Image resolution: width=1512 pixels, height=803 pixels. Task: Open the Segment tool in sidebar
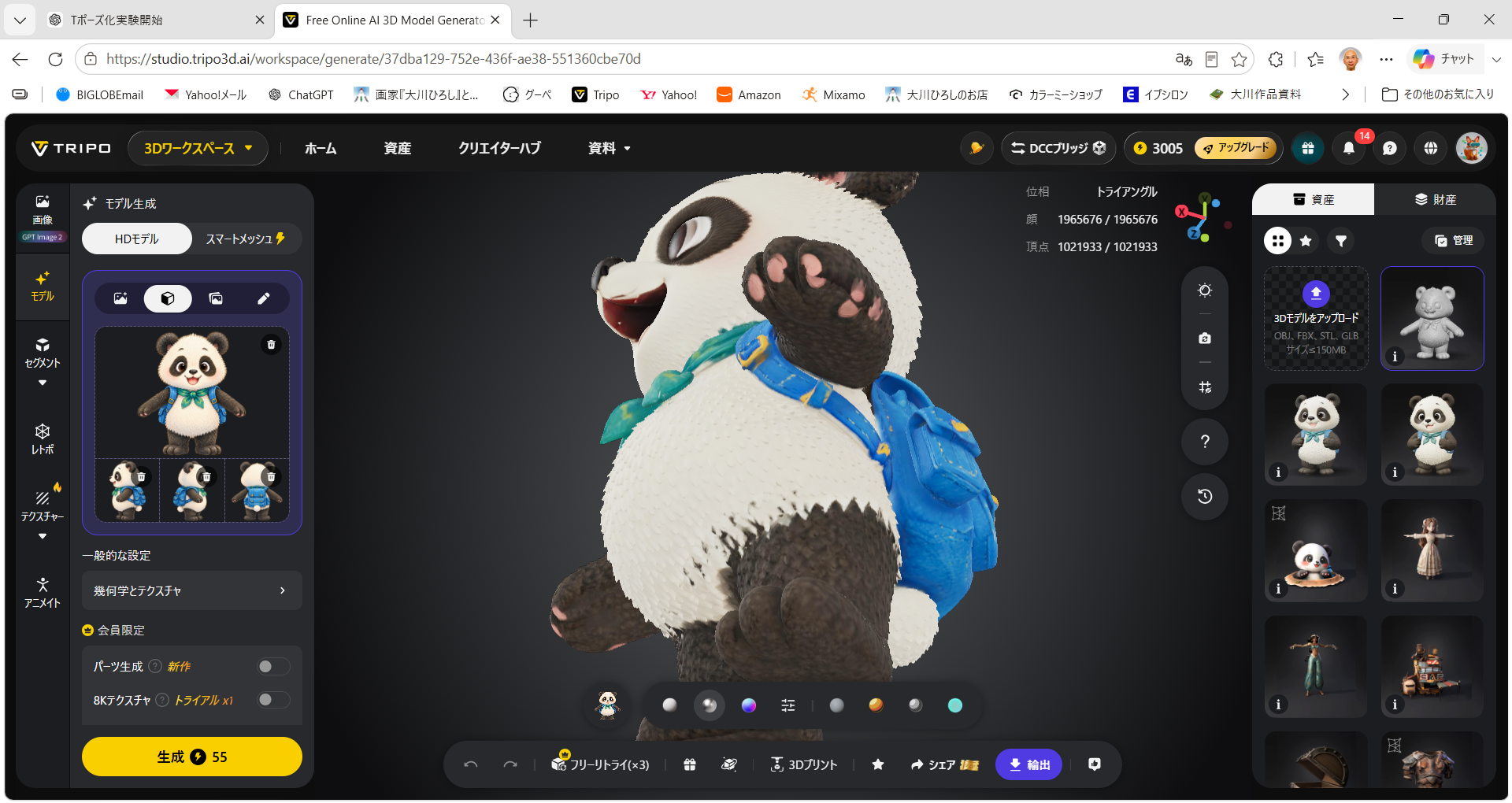coord(43,353)
